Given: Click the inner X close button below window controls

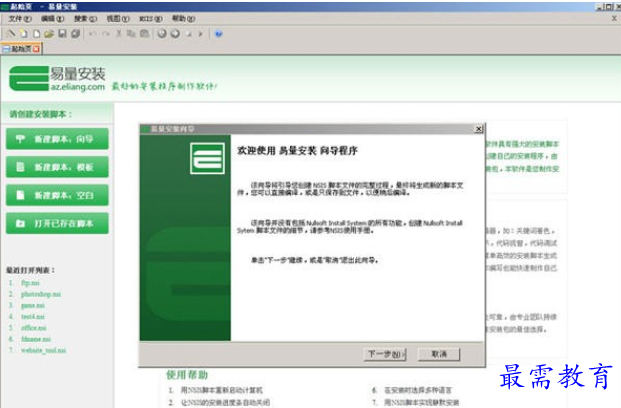Looking at the screenshot, I should tap(614, 18).
